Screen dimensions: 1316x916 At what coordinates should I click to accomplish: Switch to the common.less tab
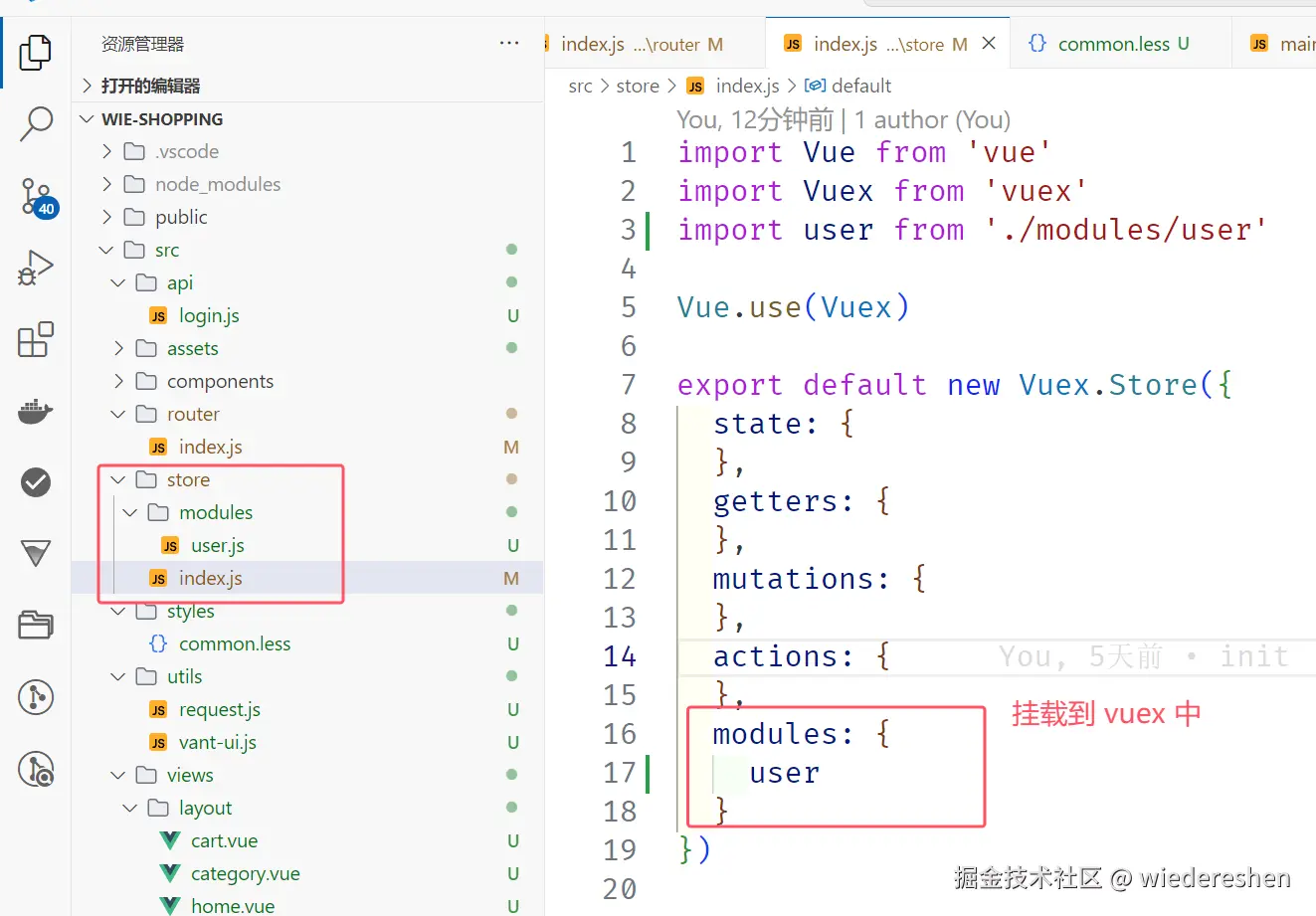pyautogui.click(x=1122, y=44)
